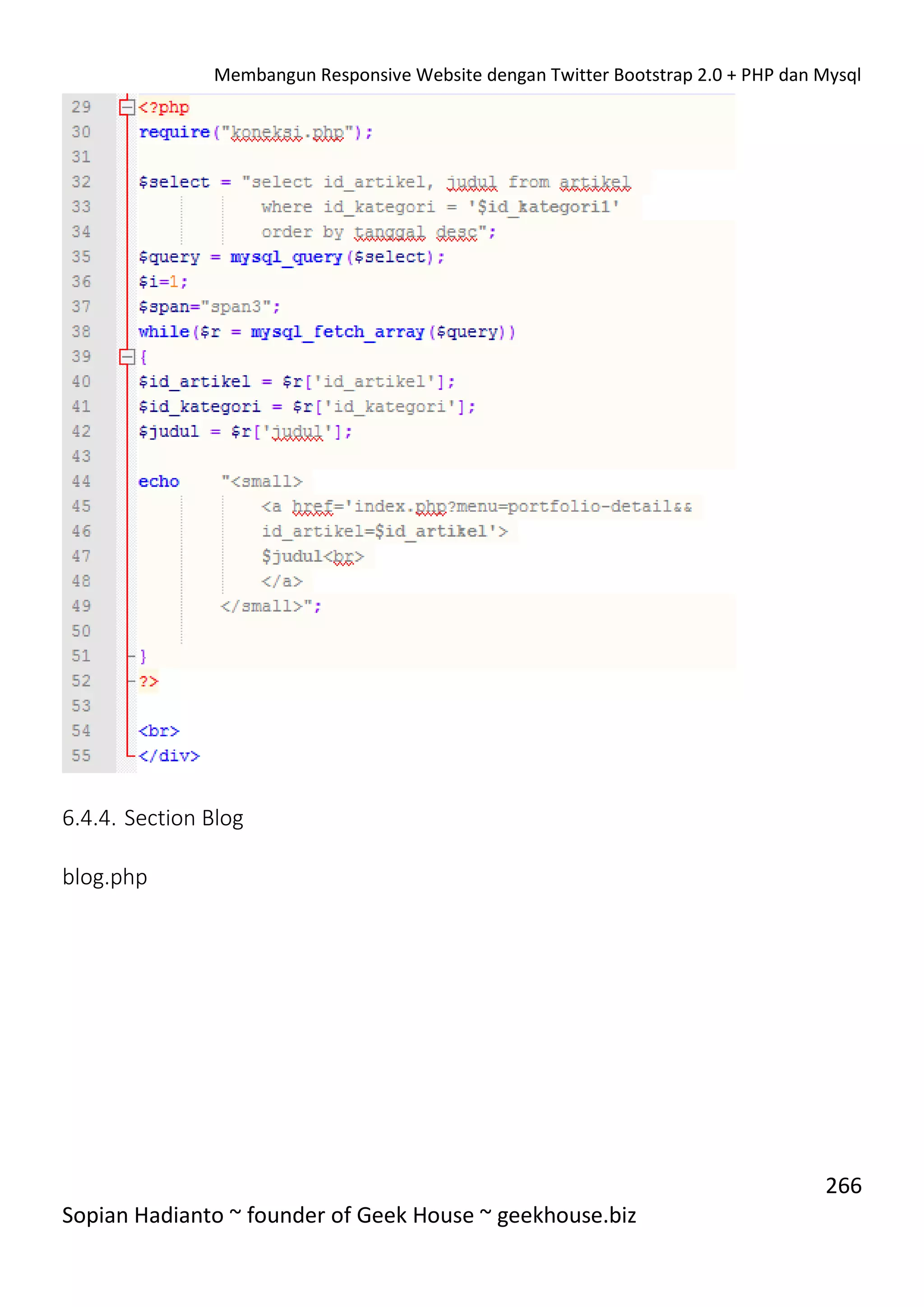Click the </div> tag on line 55

[169, 756]
